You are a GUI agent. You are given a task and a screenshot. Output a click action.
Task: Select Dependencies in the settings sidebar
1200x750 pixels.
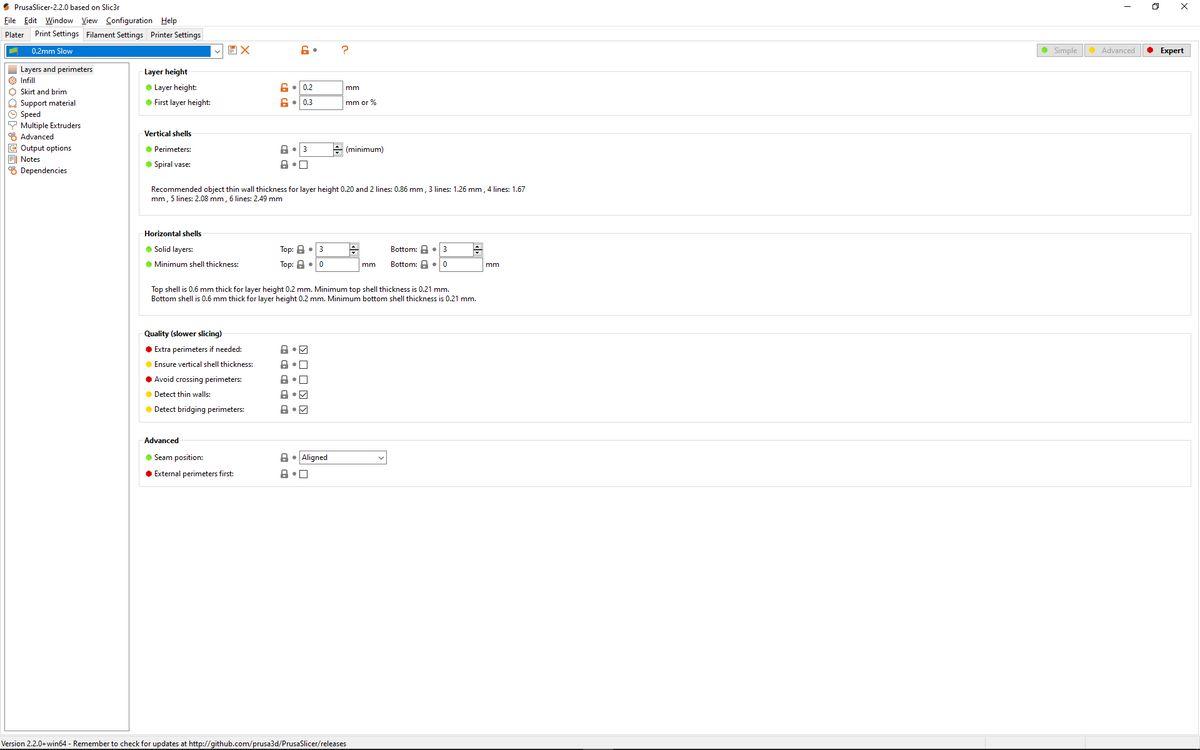tap(44, 171)
